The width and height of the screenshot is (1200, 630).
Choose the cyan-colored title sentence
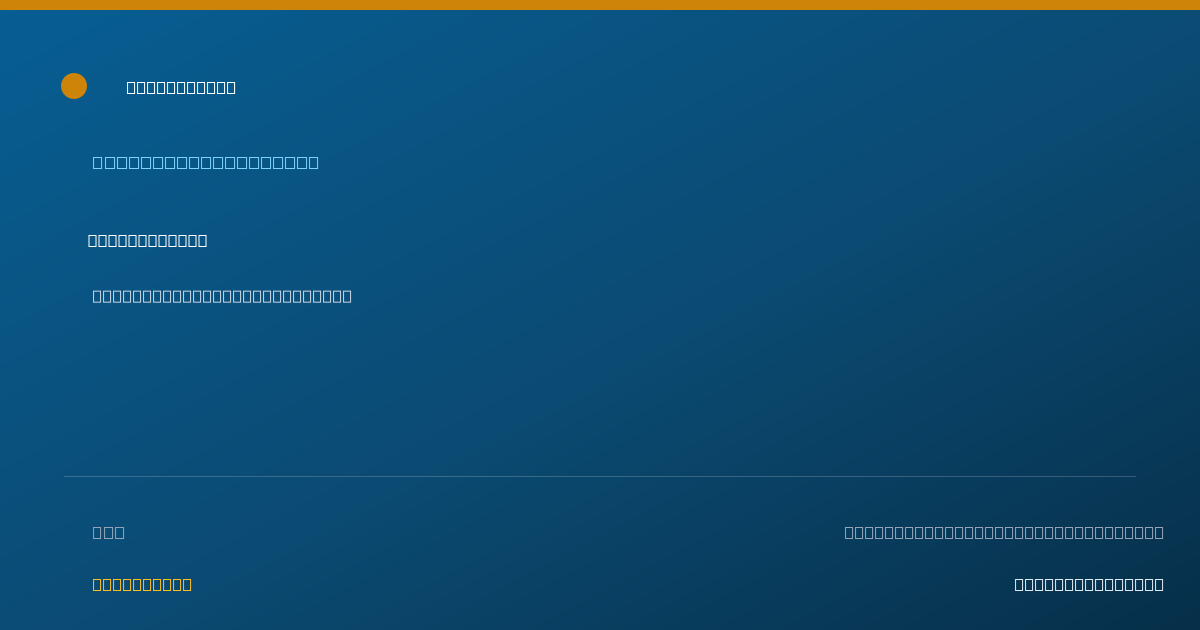coord(206,162)
